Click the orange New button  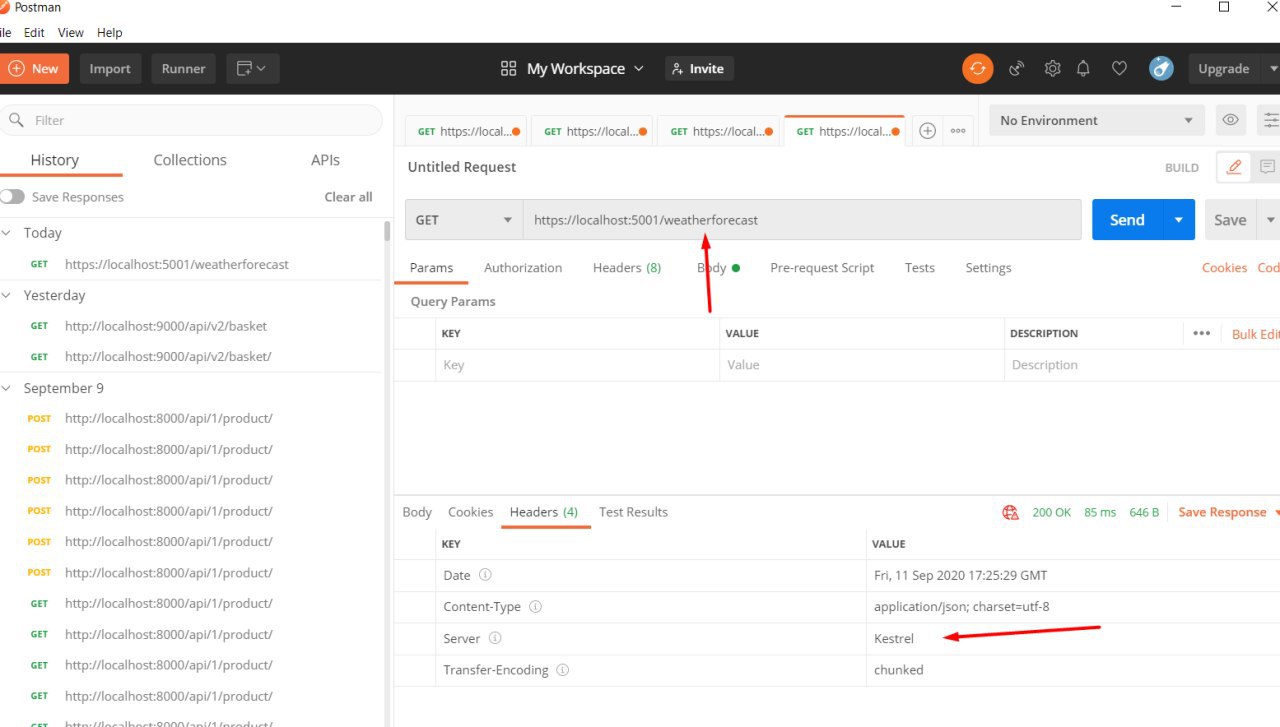click(34, 69)
